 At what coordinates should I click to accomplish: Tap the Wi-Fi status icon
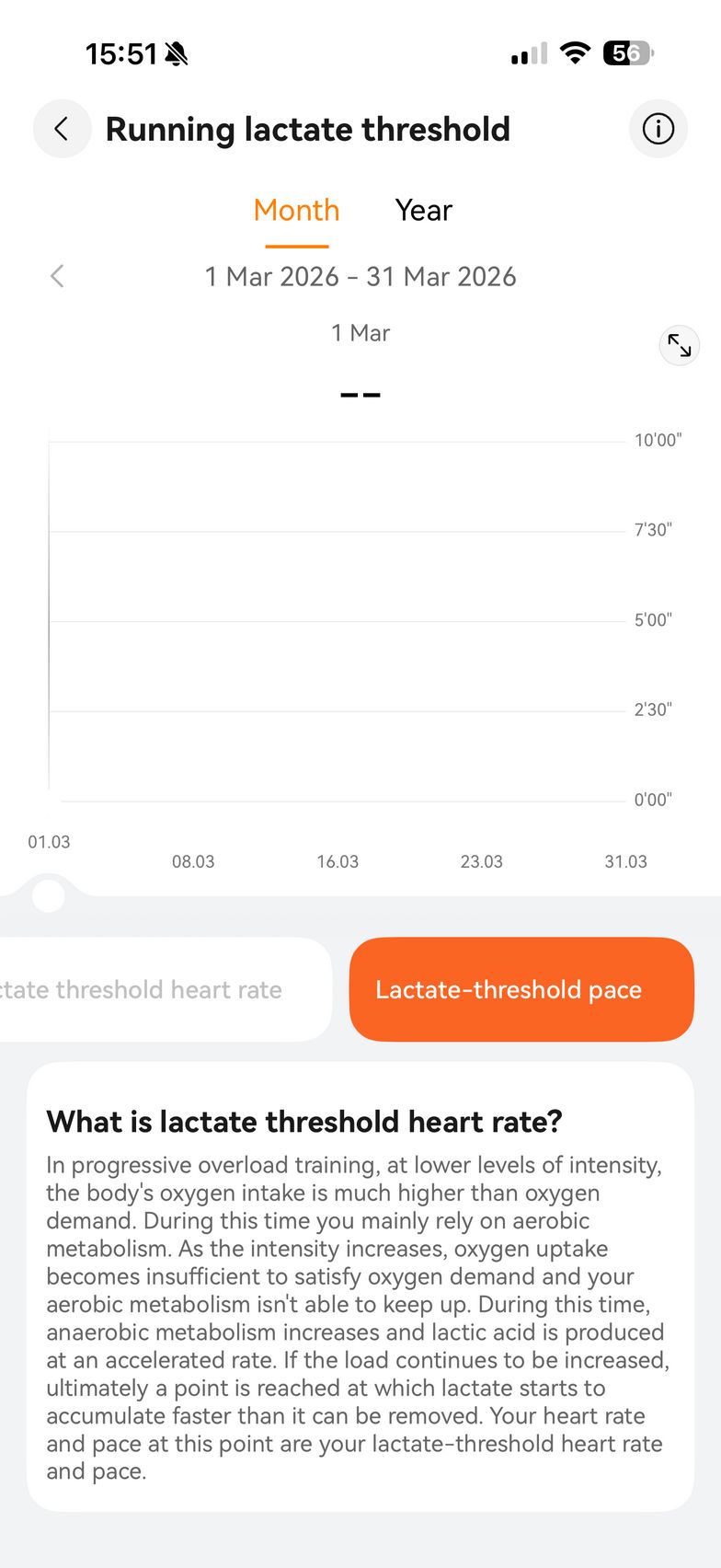click(576, 53)
